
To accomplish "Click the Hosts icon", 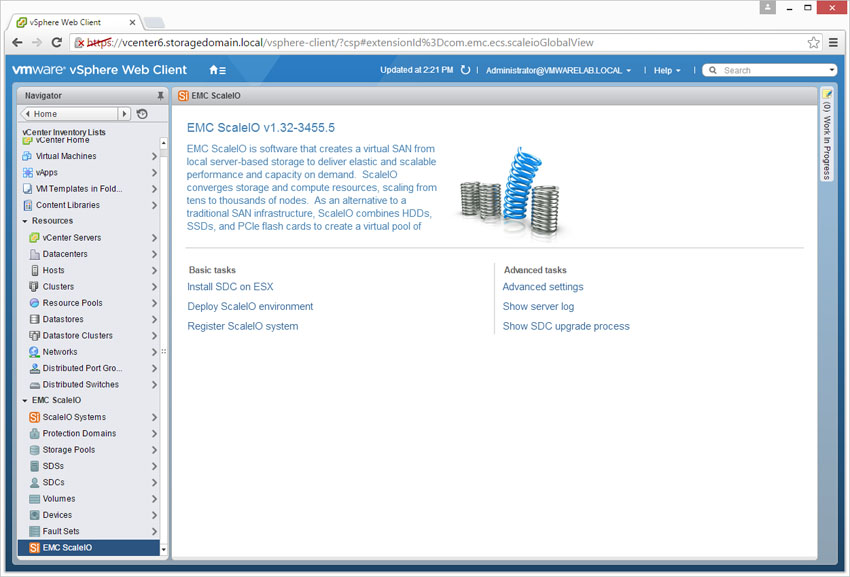I will tap(34, 270).
